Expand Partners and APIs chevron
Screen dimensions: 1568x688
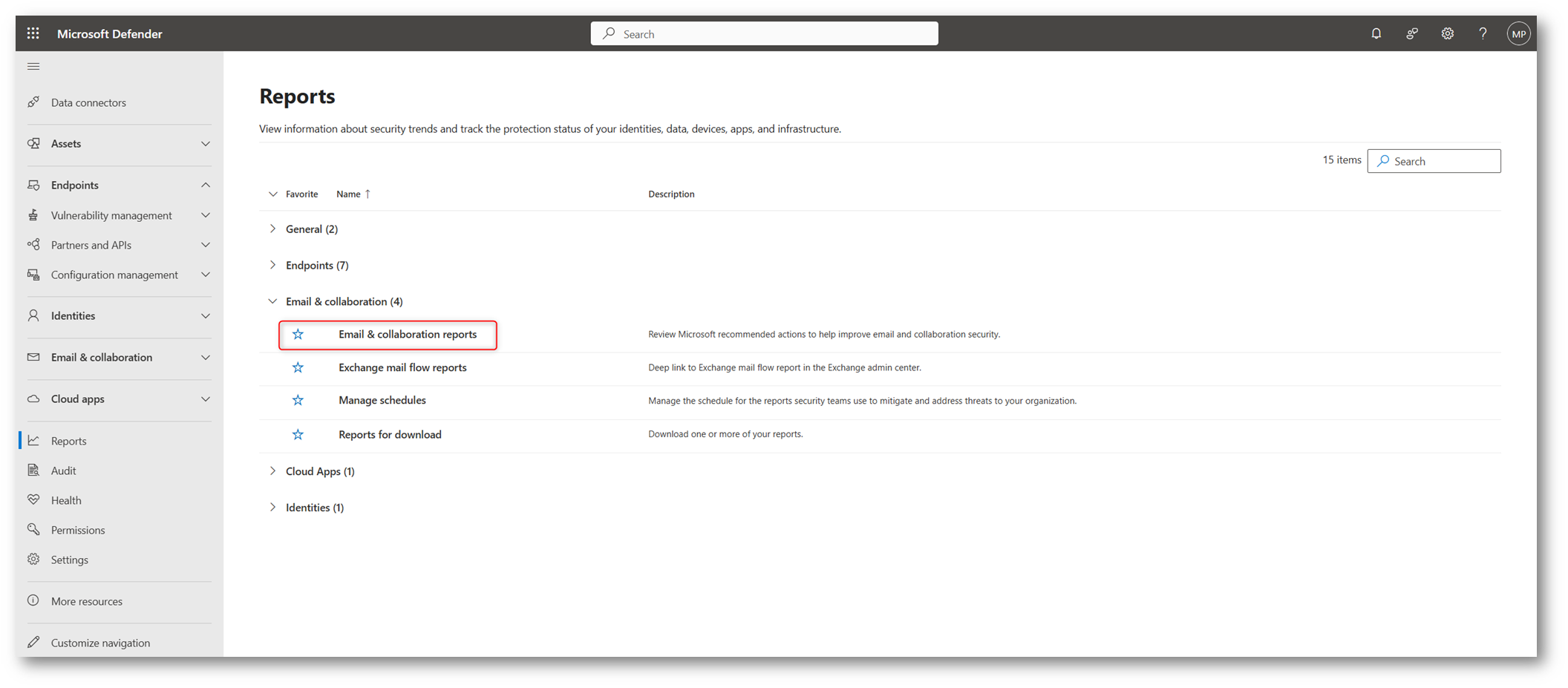[206, 244]
